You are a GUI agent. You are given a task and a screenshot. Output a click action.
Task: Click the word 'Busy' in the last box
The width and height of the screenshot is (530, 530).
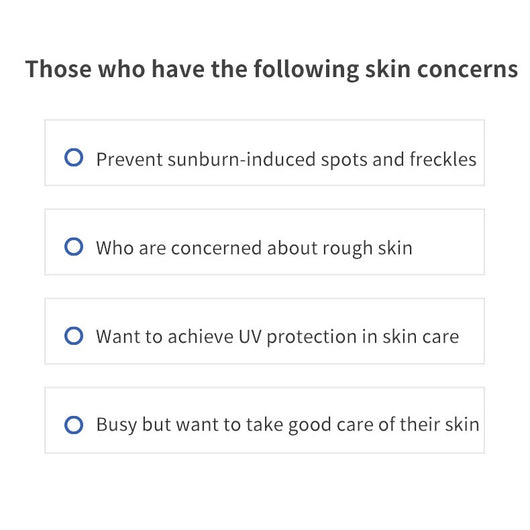(x=116, y=425)
